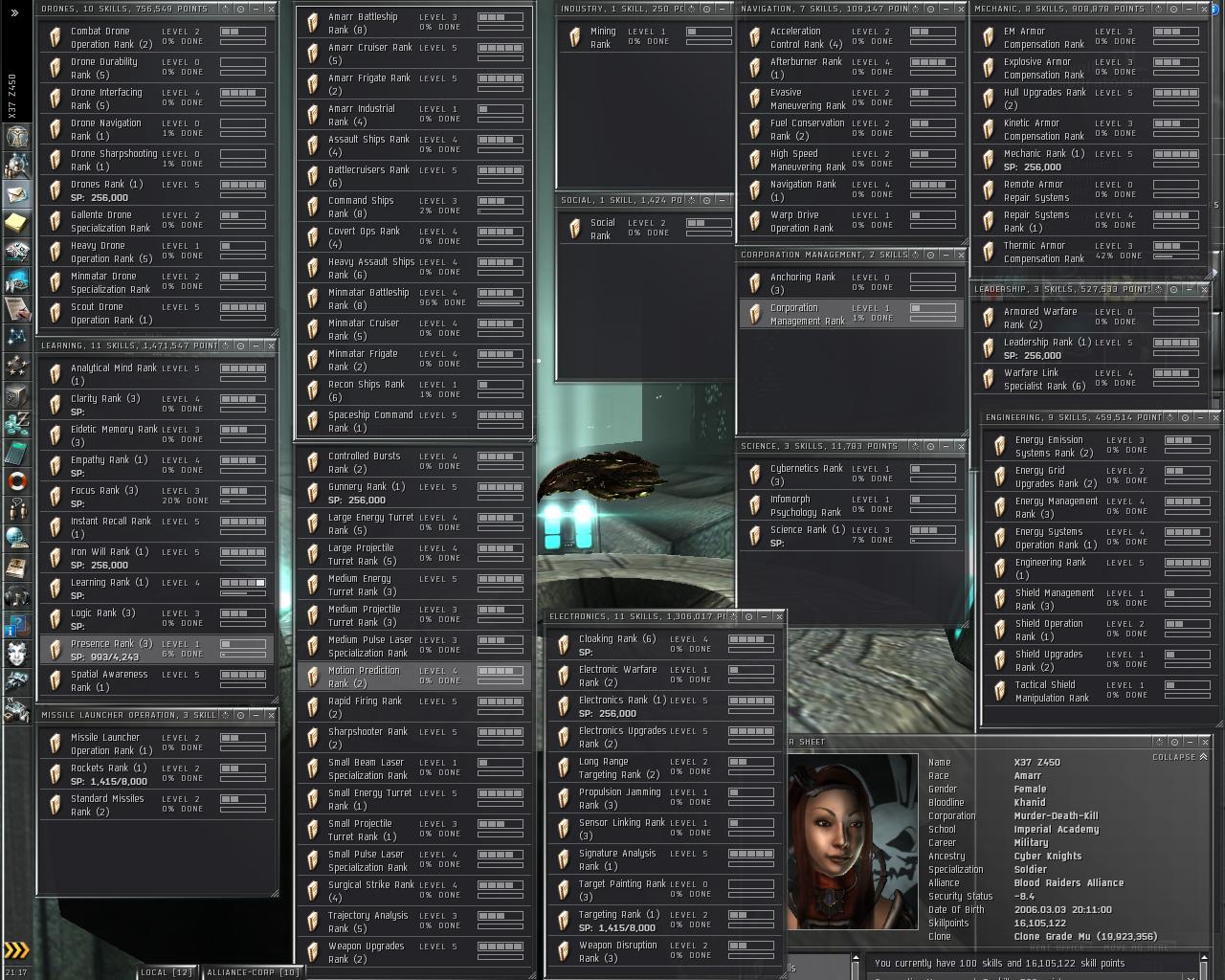Open the calculator sidebar icon
The height and width of the screenshot is (980, 1225).
18,452
